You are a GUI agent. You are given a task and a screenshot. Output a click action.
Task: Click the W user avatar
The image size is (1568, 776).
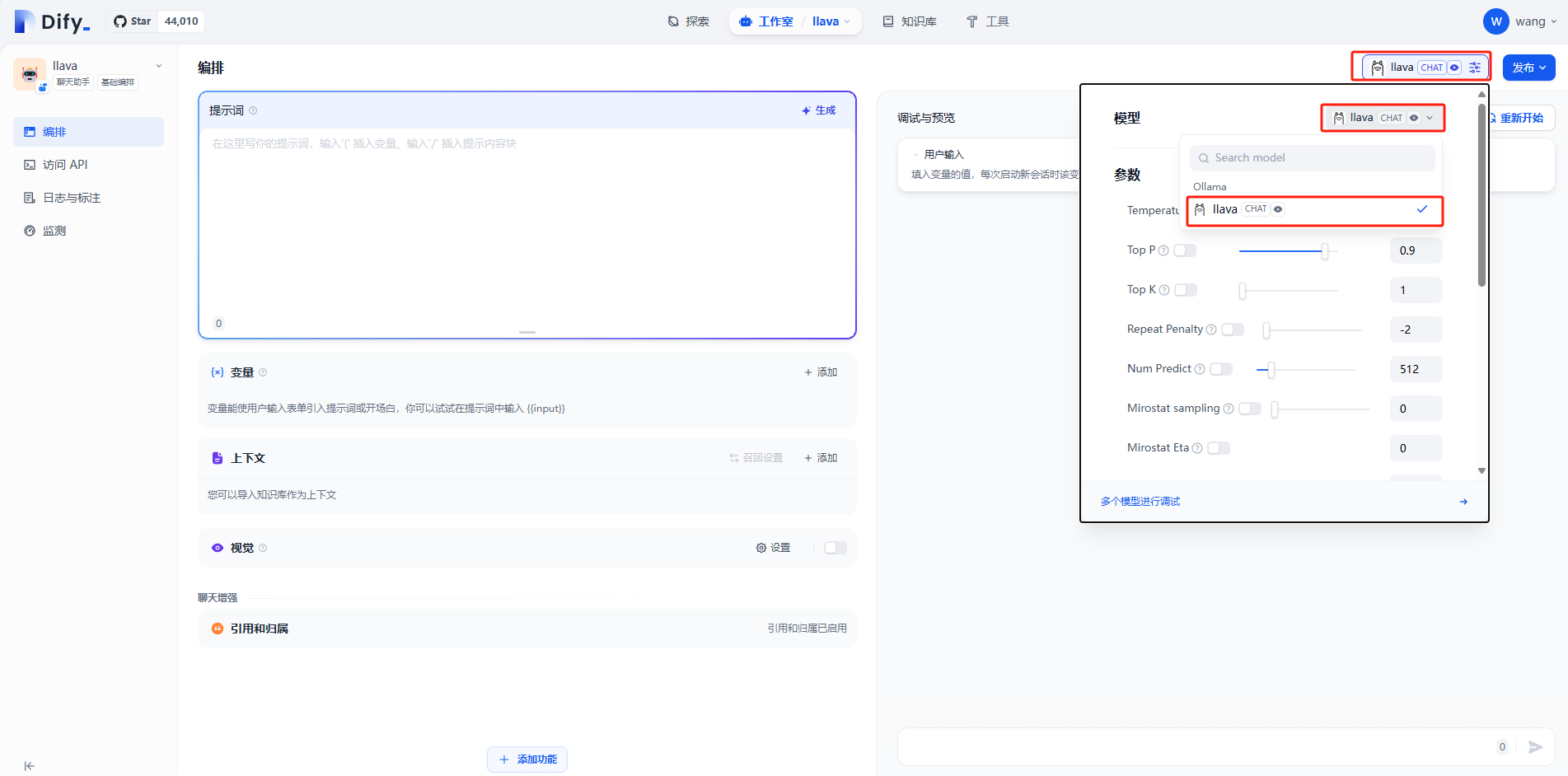coord(1496,21)
